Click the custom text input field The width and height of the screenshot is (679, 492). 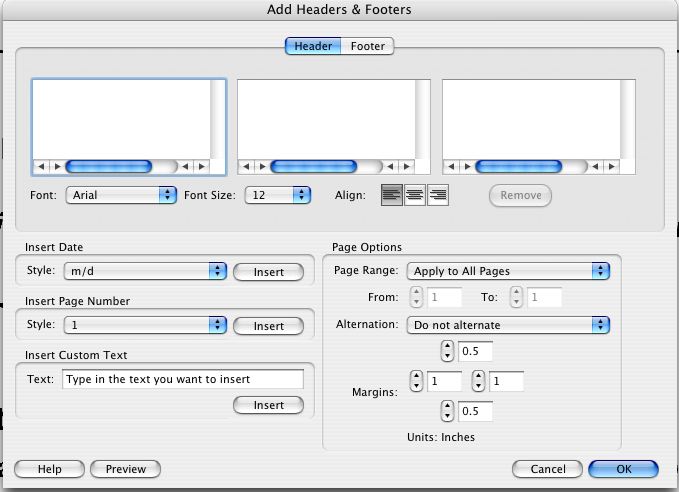pyautogui.click(x=183, y=379)
